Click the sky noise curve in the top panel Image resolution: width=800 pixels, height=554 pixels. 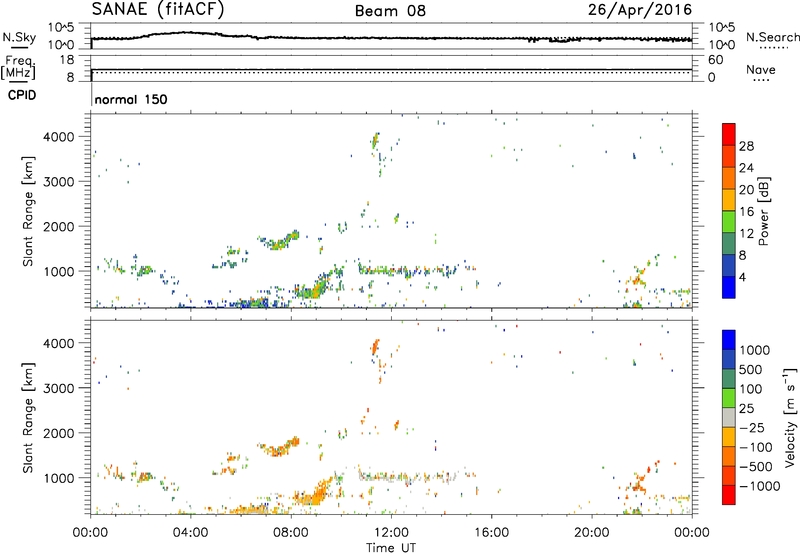click(x=391, y=38)
